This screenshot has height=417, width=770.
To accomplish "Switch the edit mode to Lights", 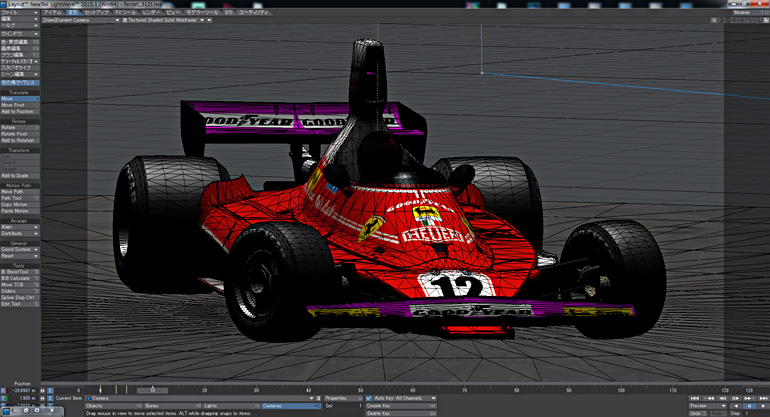I will point(231,406).
